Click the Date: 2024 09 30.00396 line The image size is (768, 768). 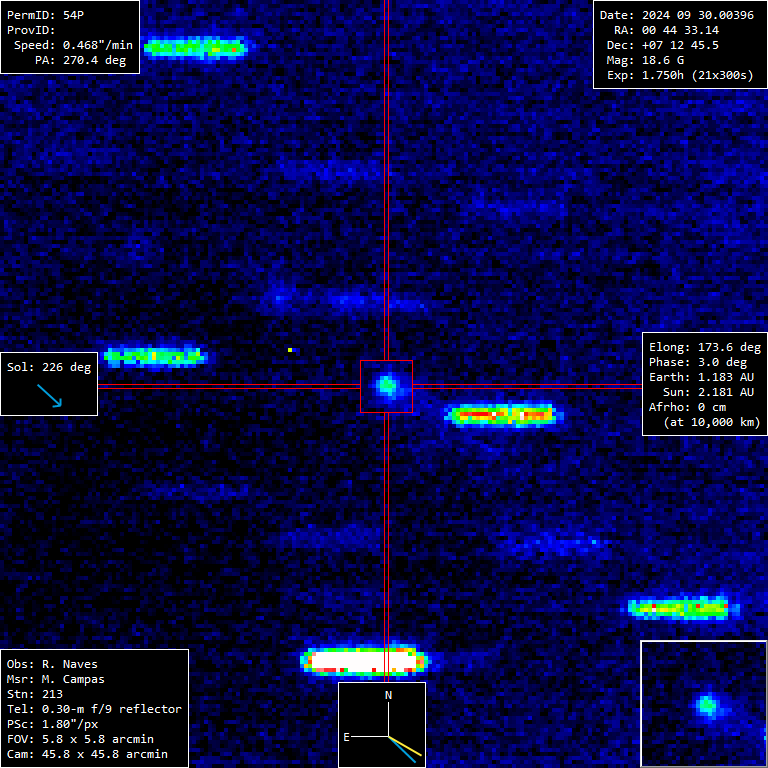(677, 15)
